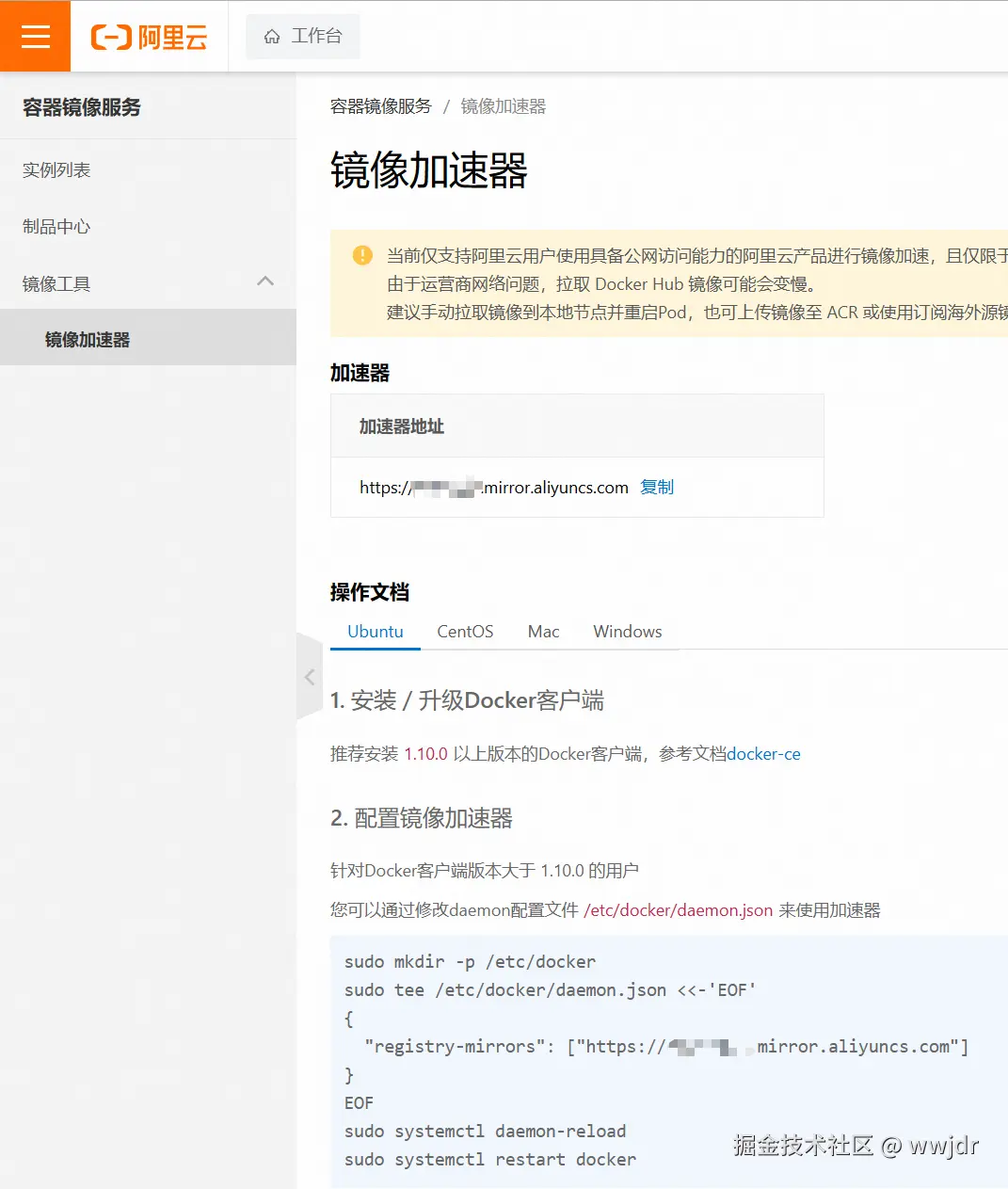Click the 'sudo mkdir -p /etc/docker' code line
Screen dimensions: 1008x1189
pos(470,962)
